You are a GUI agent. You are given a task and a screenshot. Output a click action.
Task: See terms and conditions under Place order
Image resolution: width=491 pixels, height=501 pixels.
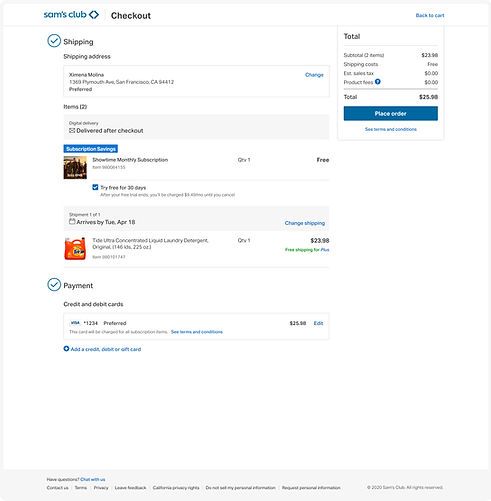391,129
